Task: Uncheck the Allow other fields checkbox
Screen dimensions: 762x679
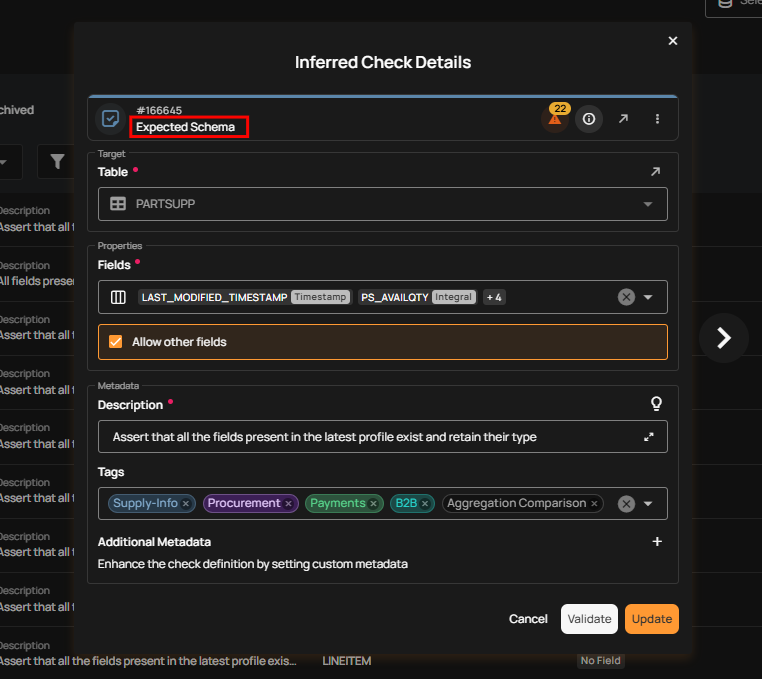Action: tap(115, 342)
